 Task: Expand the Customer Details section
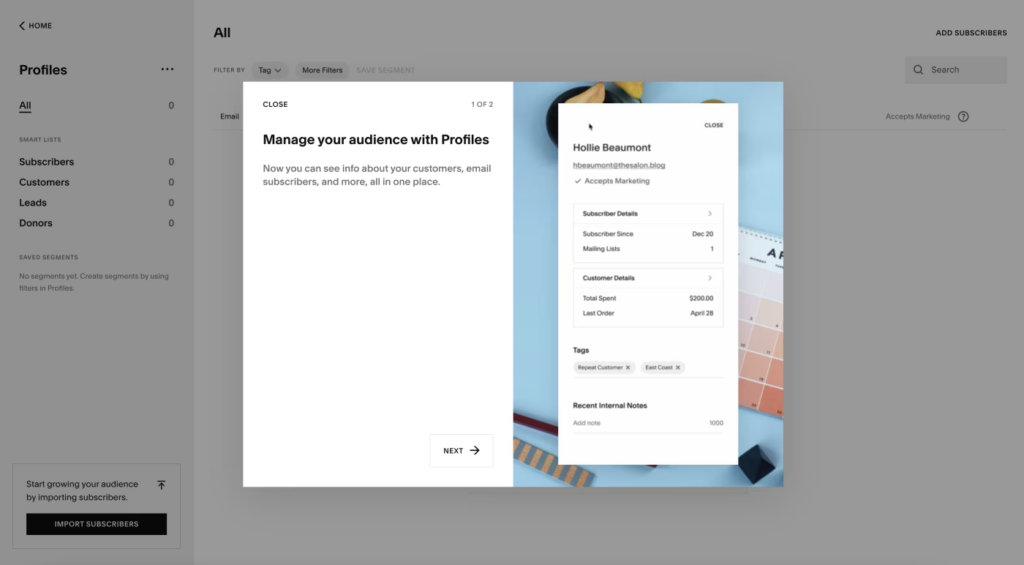[x=710, y=278]
